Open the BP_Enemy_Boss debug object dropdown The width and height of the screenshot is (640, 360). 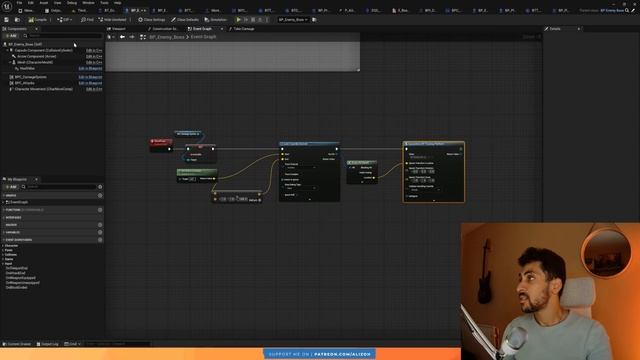293,20
